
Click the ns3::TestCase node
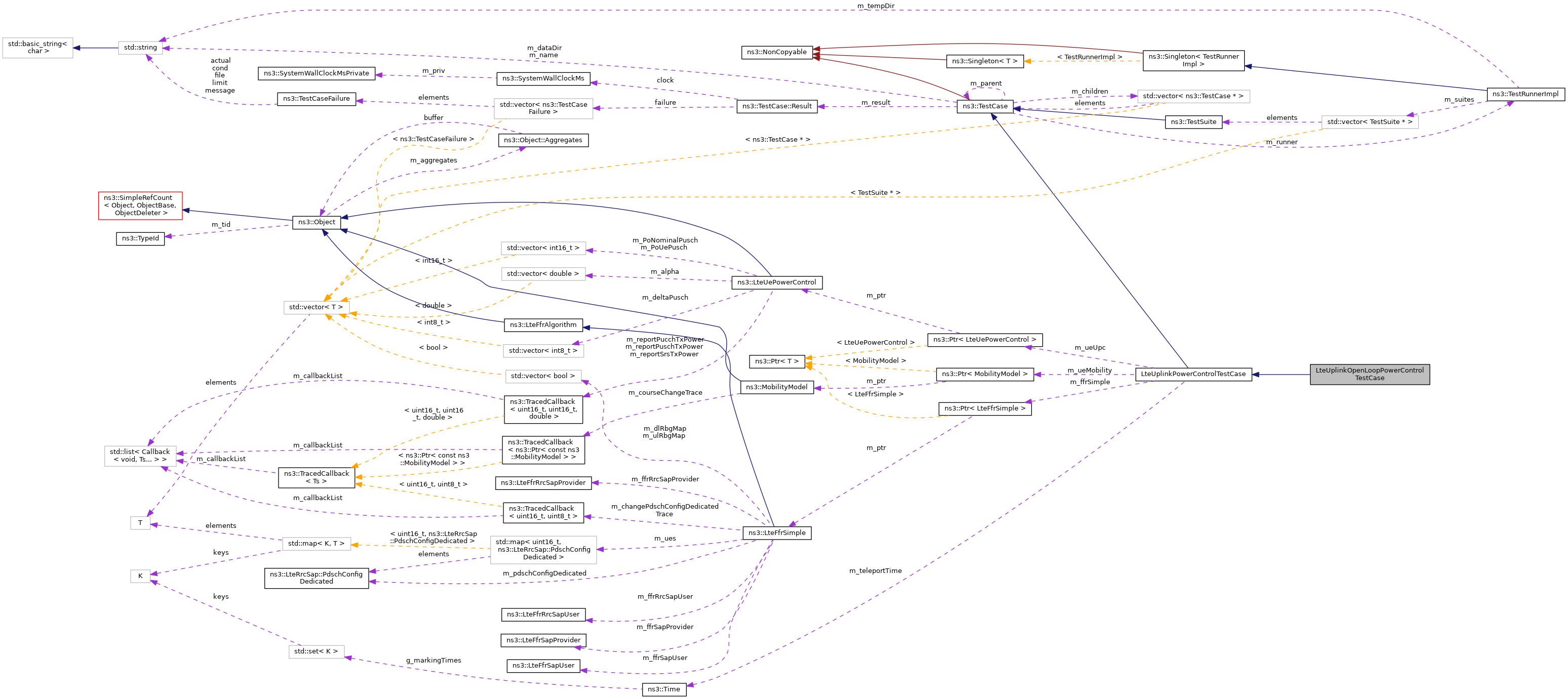click(985, 106)
